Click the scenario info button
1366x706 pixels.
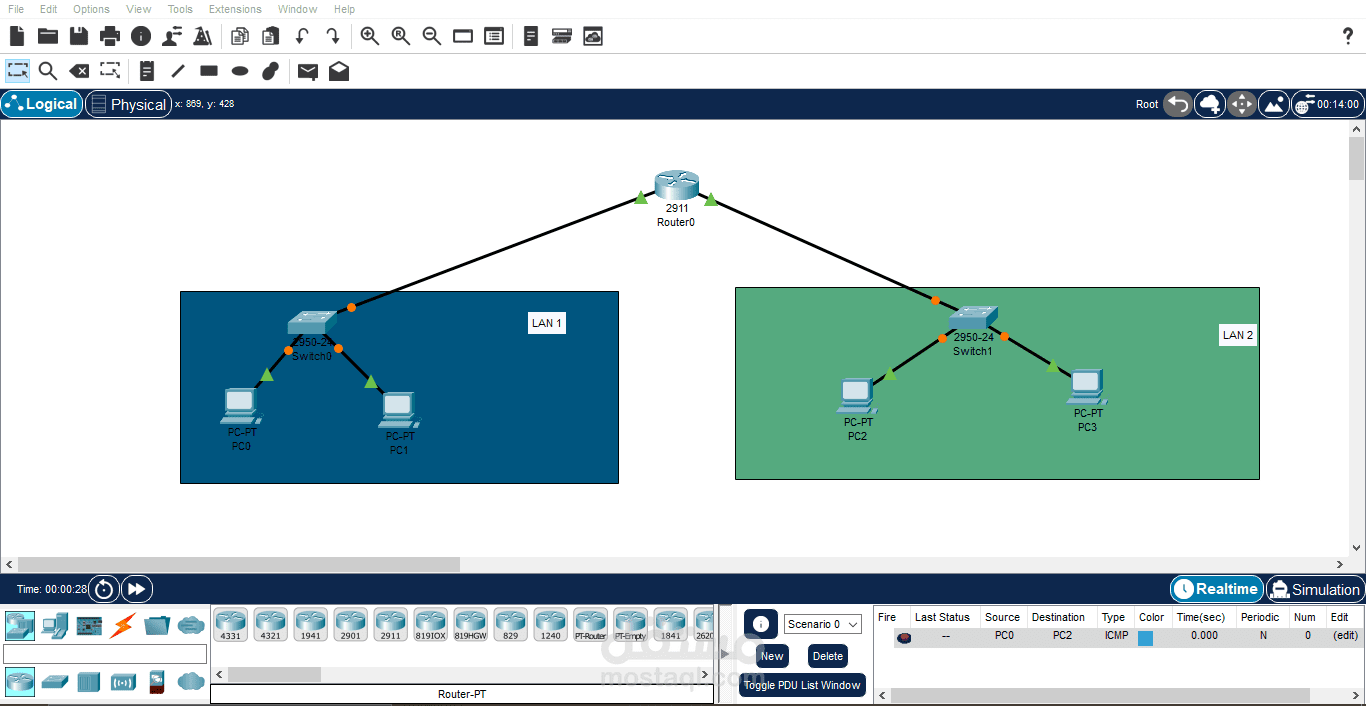[x=761, y=624]
